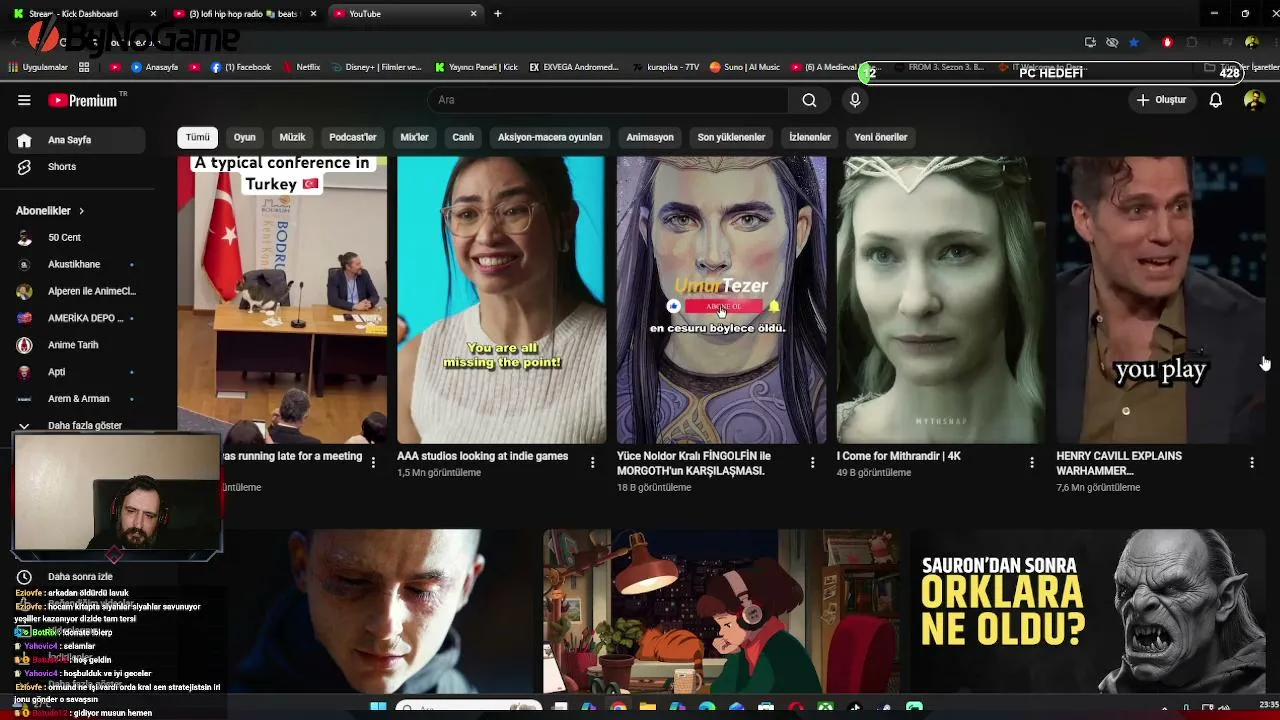Open the Oluştur create menu
The width and height of the screenshot is (1280, 720).
tap(1161, 100)
